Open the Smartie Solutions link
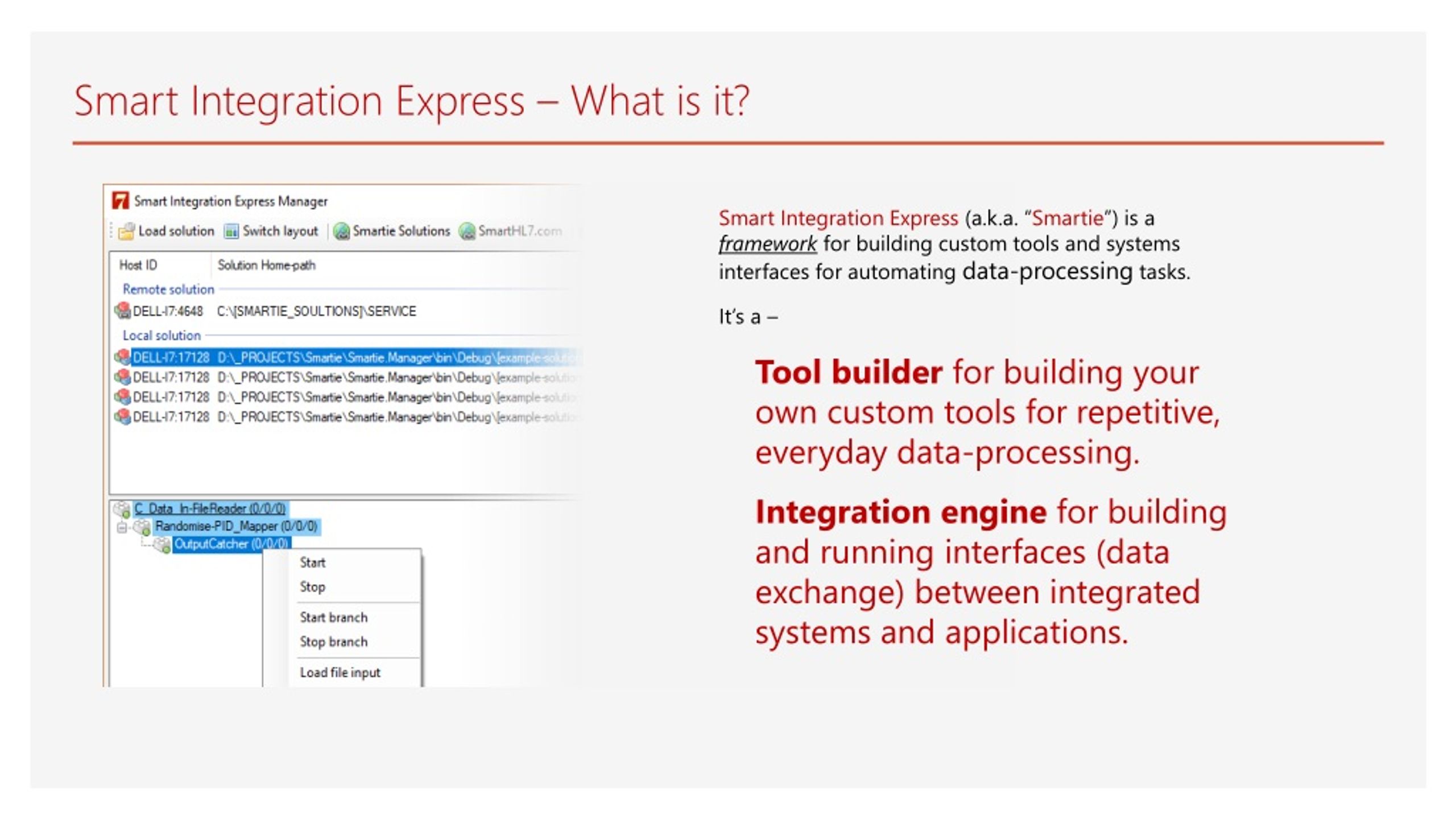This screenshot has width=1456, height=819. 392,231
